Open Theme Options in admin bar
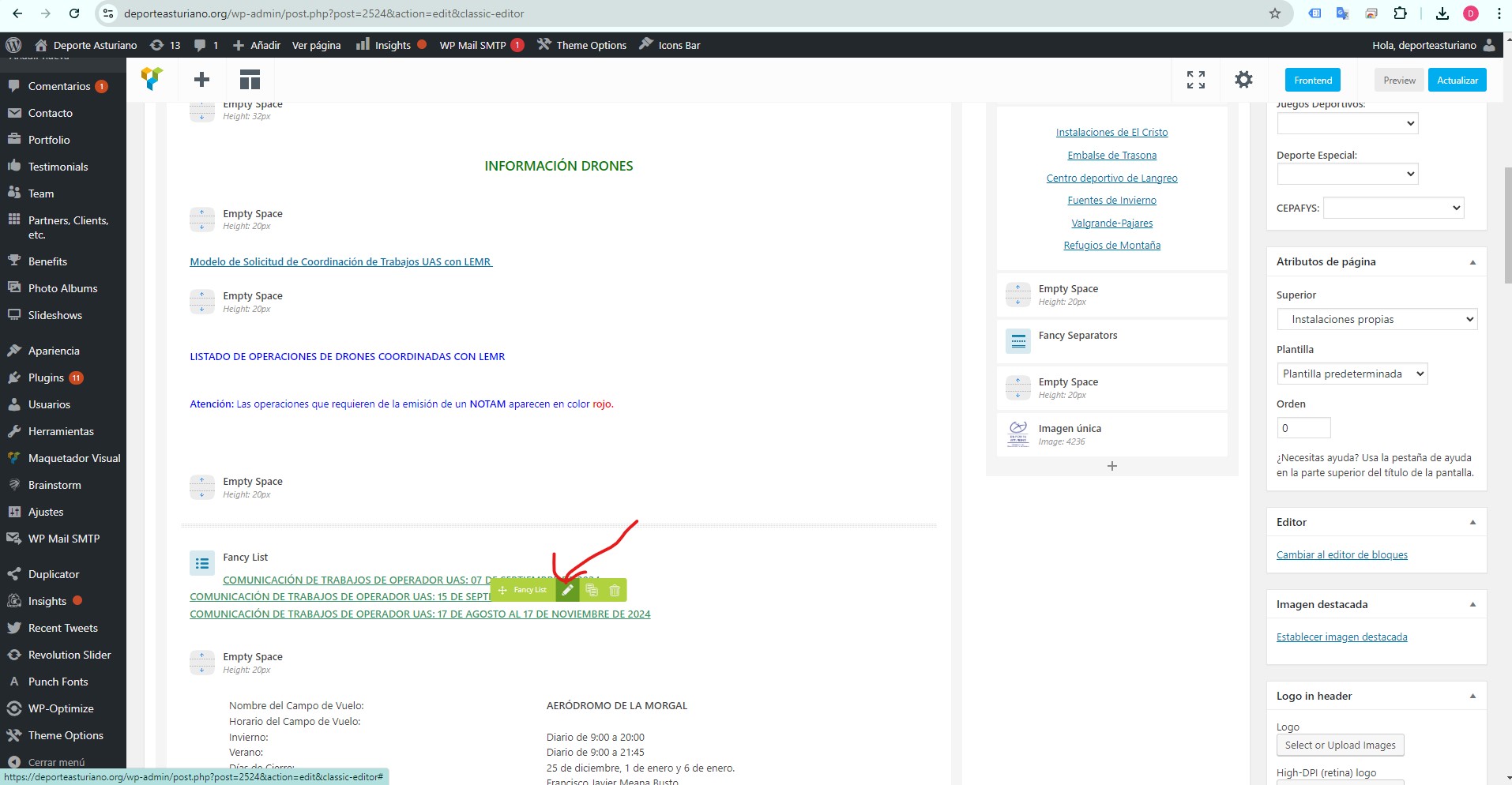Image resolution: width=1512 pixels, height=785 pixels. (x=581, y=45)
